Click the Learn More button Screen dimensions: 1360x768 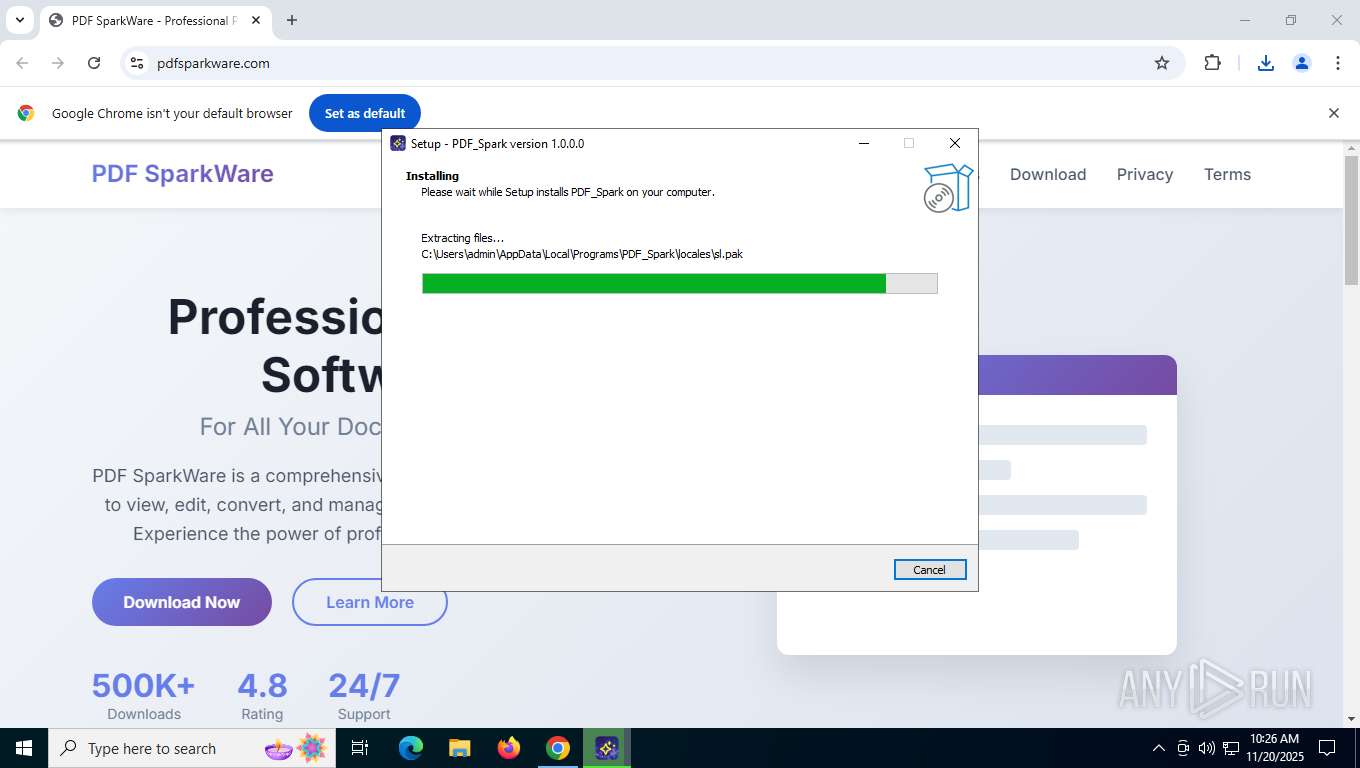pos(369,602)
